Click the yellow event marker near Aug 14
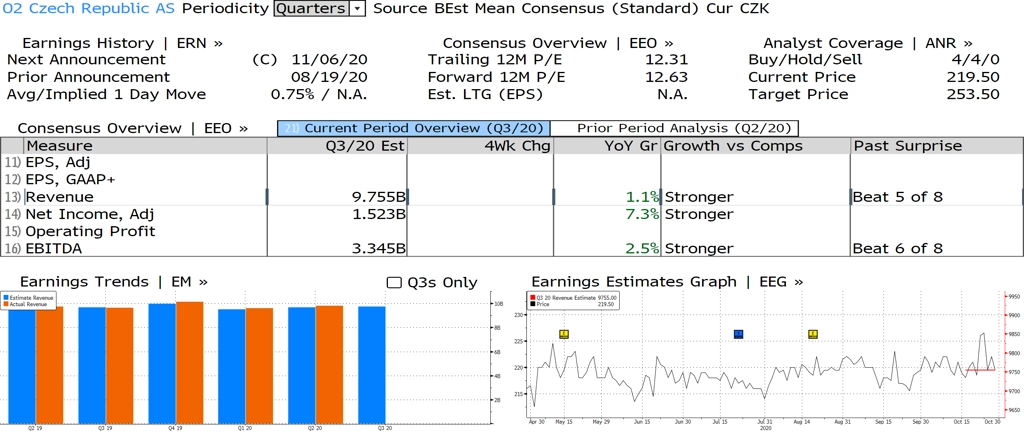Viewport: 1024px width, 434px height. coord(813,334)
